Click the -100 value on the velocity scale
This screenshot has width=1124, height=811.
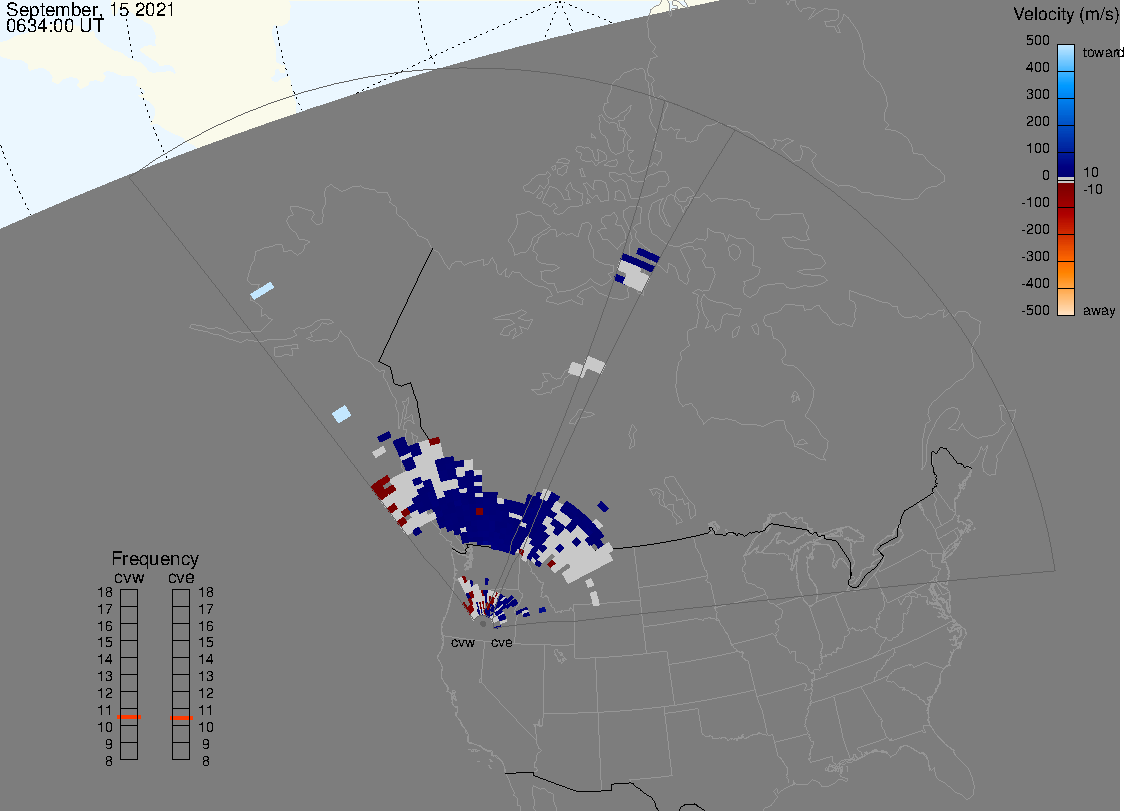pos(1035,202)
